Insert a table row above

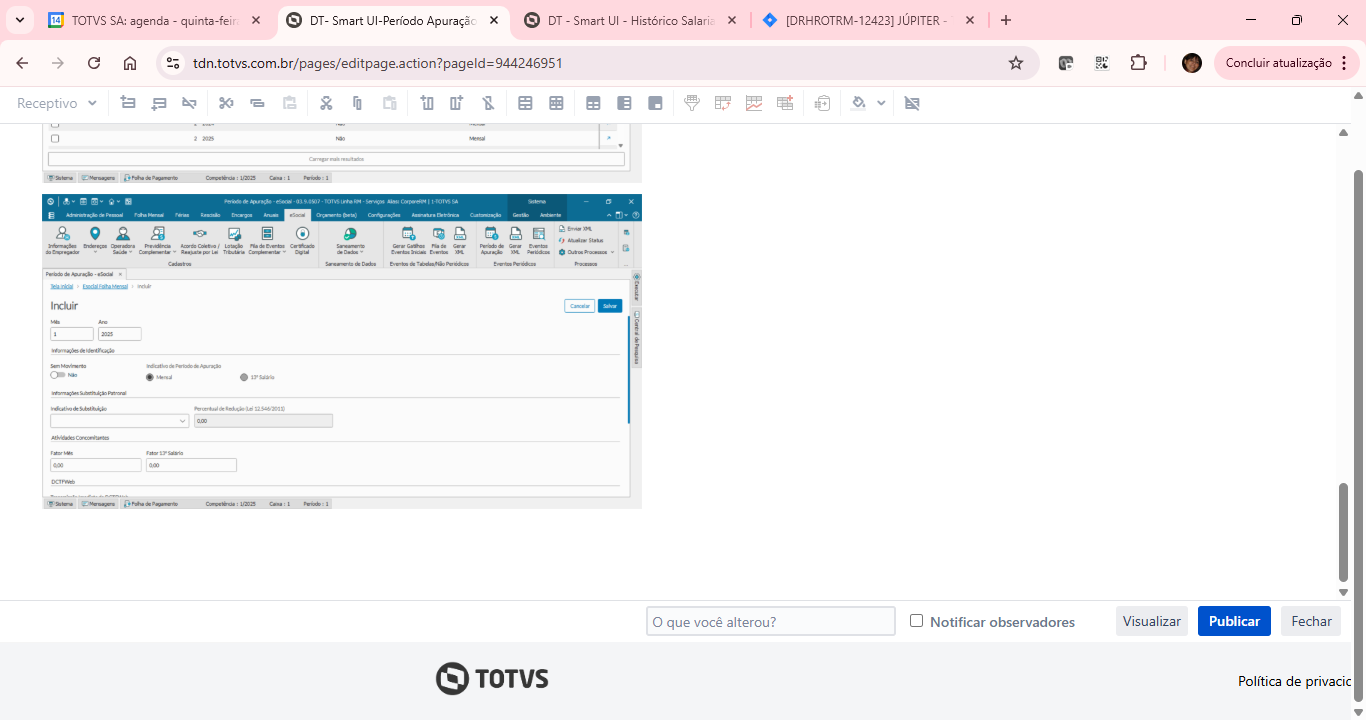point(128,103)
